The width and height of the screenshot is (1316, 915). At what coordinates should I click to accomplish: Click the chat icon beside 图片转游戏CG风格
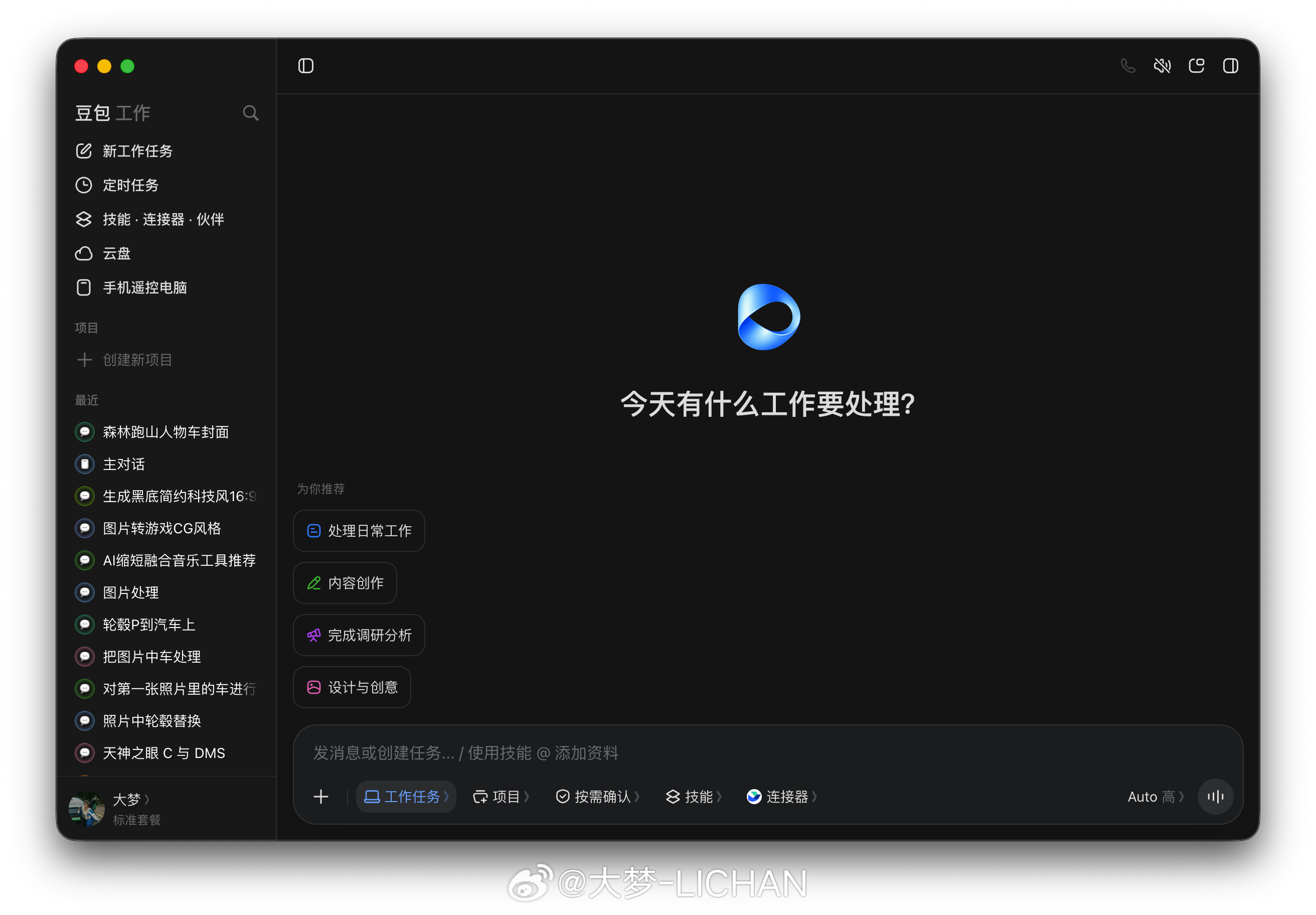85,528
